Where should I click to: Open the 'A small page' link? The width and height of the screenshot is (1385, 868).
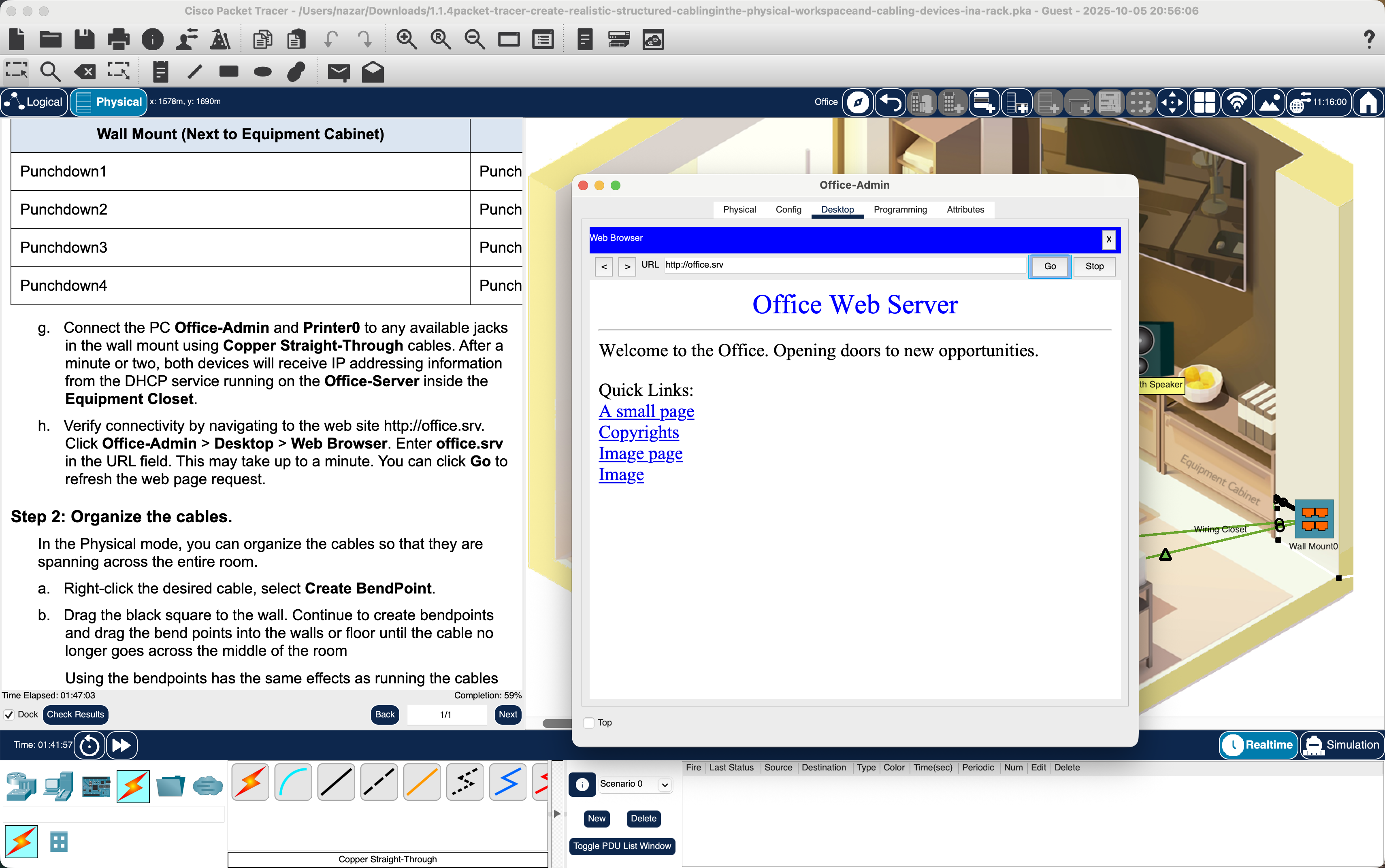(646, 412)
